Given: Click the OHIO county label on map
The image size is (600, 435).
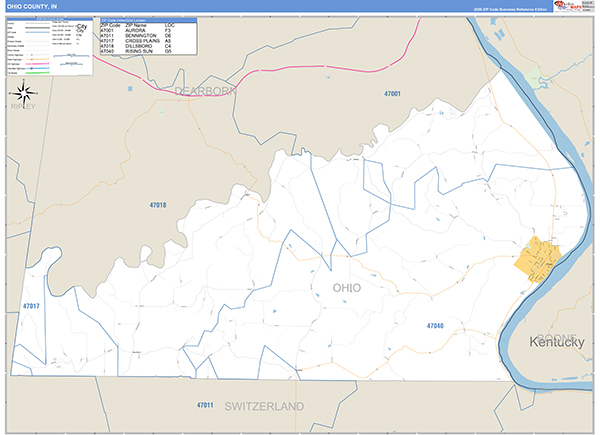Looking at the screenshot, I should coord(347,288).
